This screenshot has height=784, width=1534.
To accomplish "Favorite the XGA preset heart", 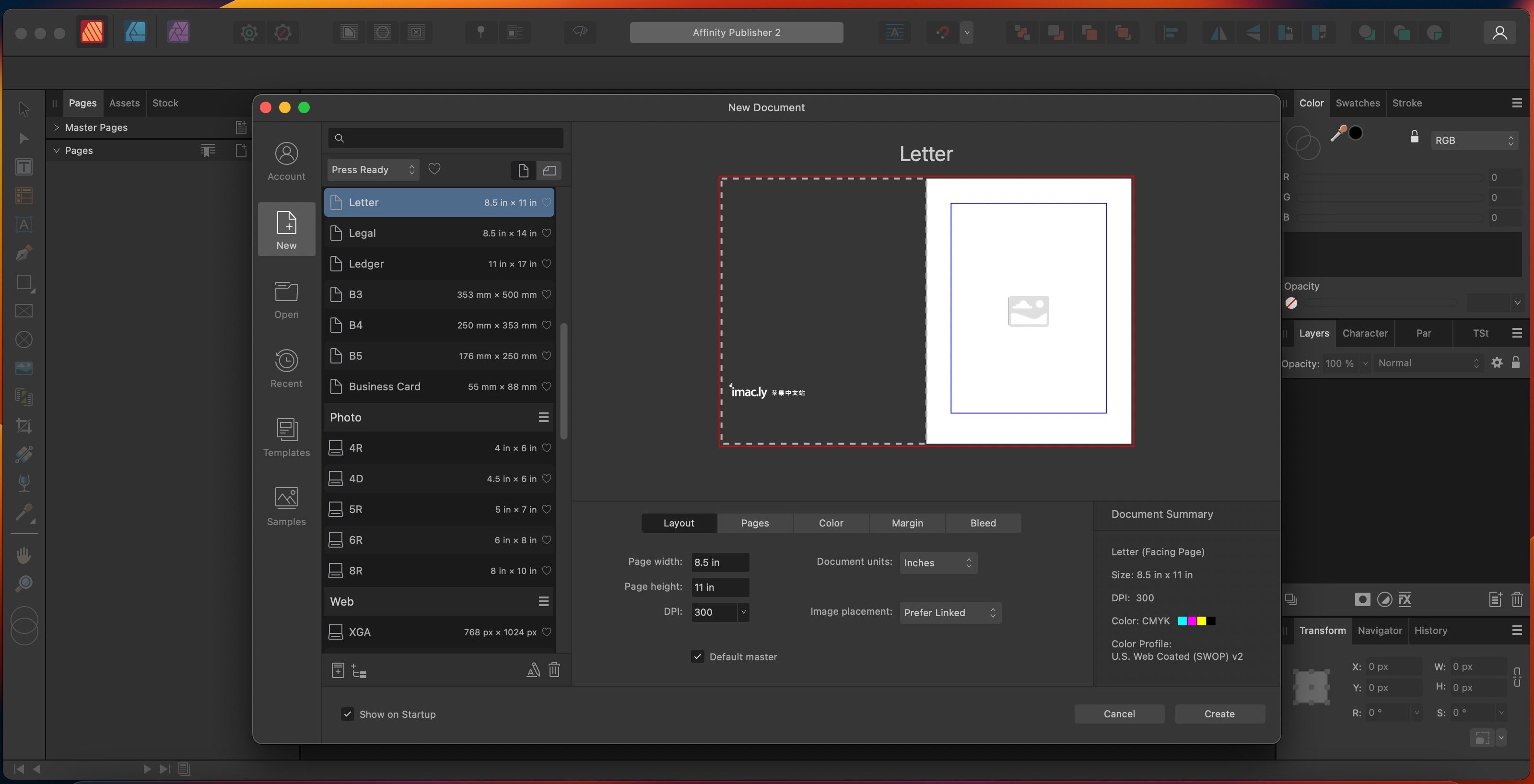I will pyautogui.click(x=546, y=632).
